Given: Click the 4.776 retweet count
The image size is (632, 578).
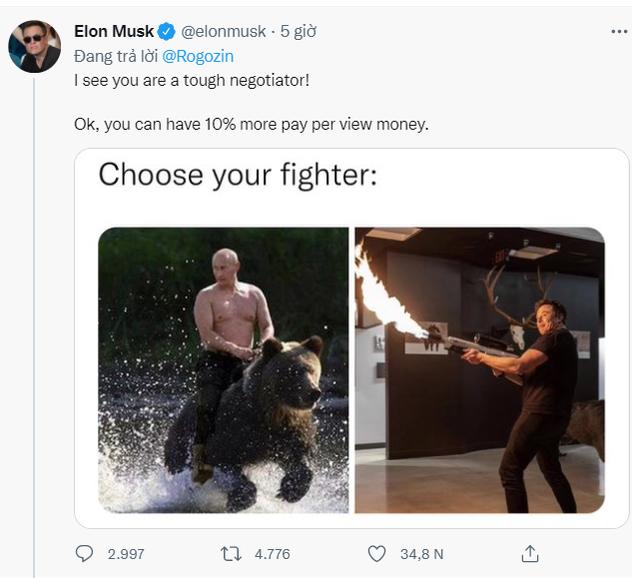Looking at the screenshot, I should click(270, 553).
